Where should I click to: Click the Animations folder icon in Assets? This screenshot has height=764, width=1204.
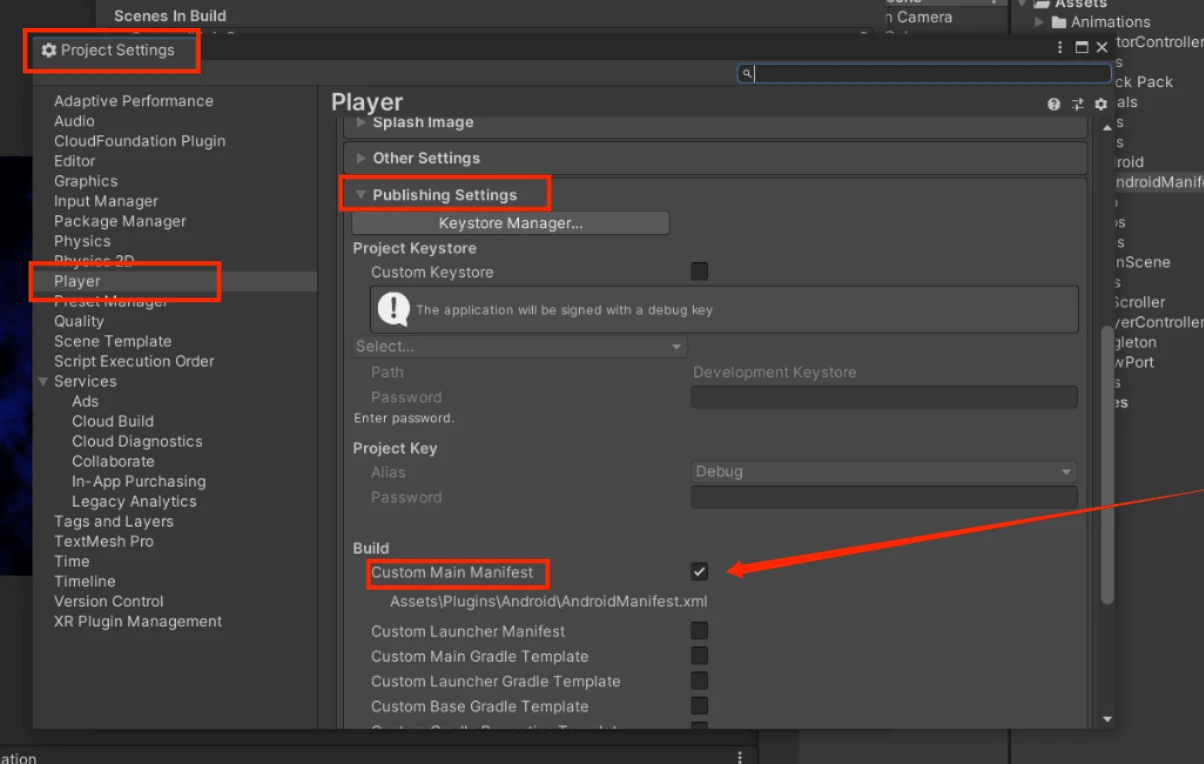[1059, 22]
